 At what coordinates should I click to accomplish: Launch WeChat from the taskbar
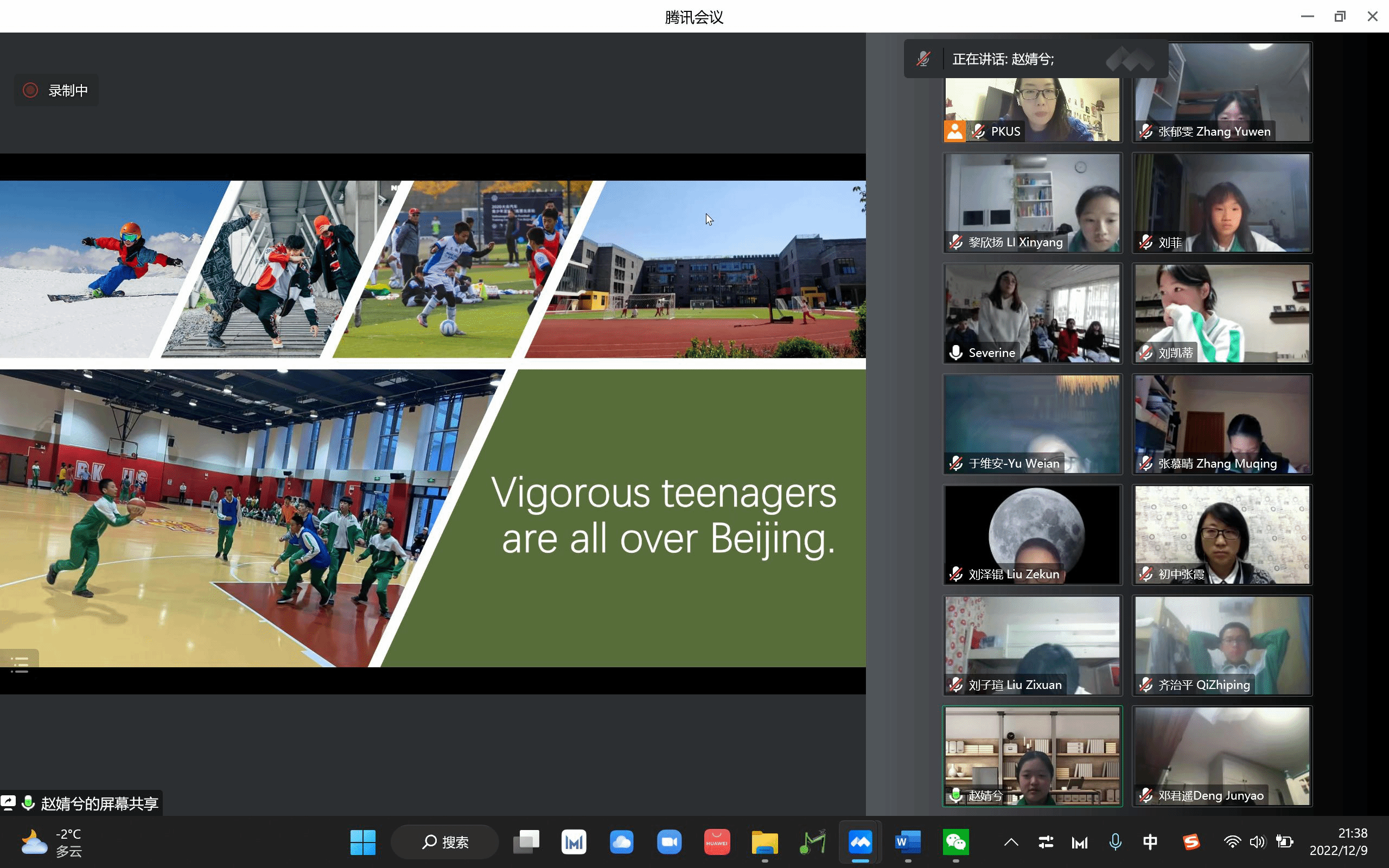click(x=955, y=842)
